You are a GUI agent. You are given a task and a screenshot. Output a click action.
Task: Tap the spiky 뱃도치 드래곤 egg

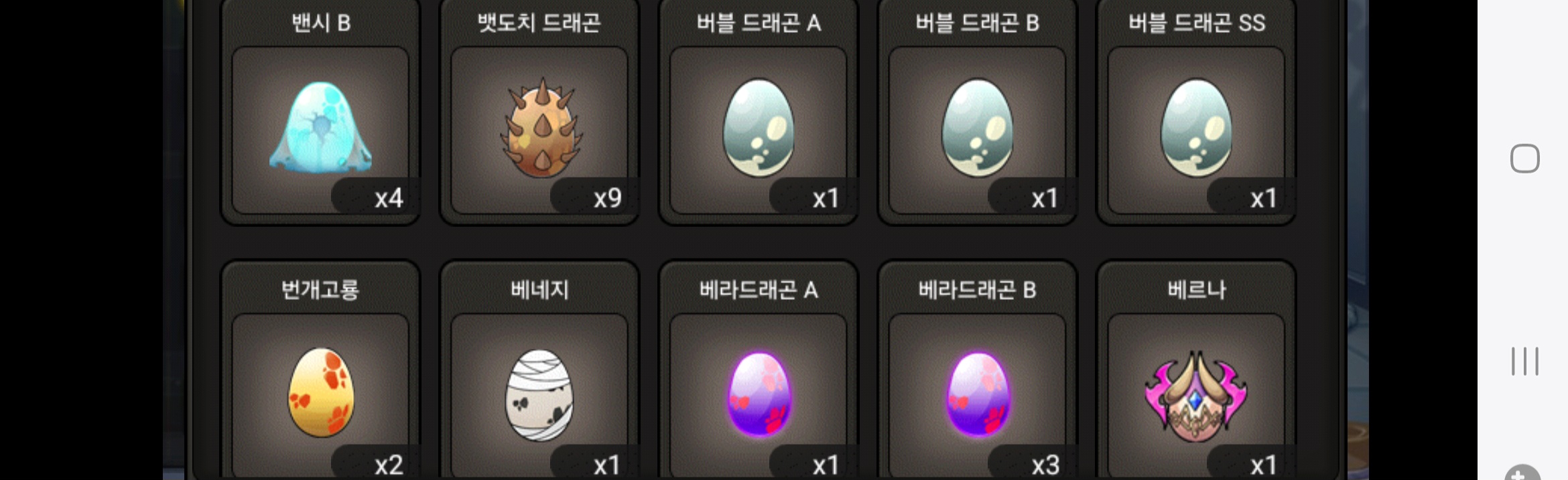pos(541,127)
